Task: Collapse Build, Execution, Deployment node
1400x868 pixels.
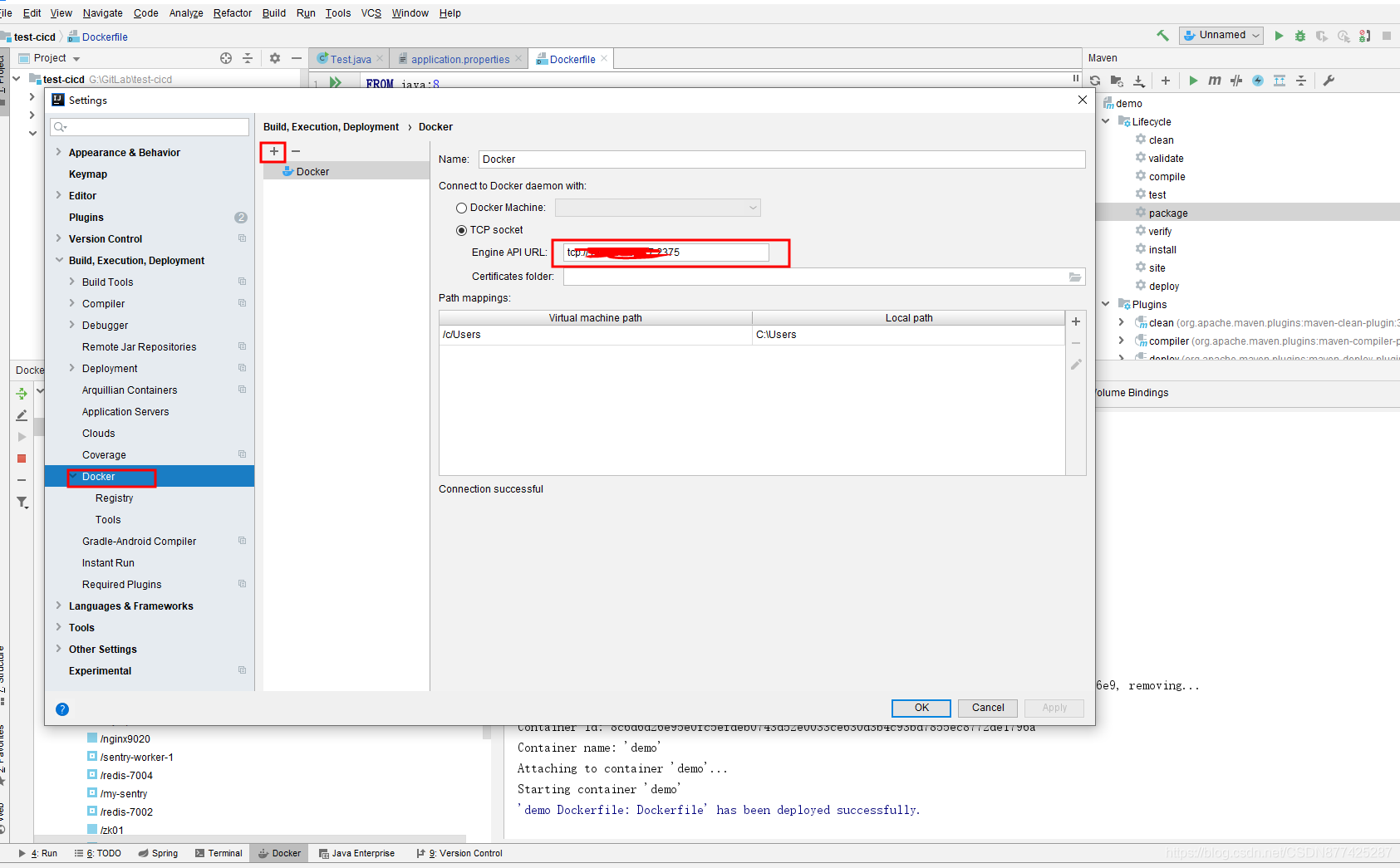Action: pyautogui.click(x=59, y=260)
